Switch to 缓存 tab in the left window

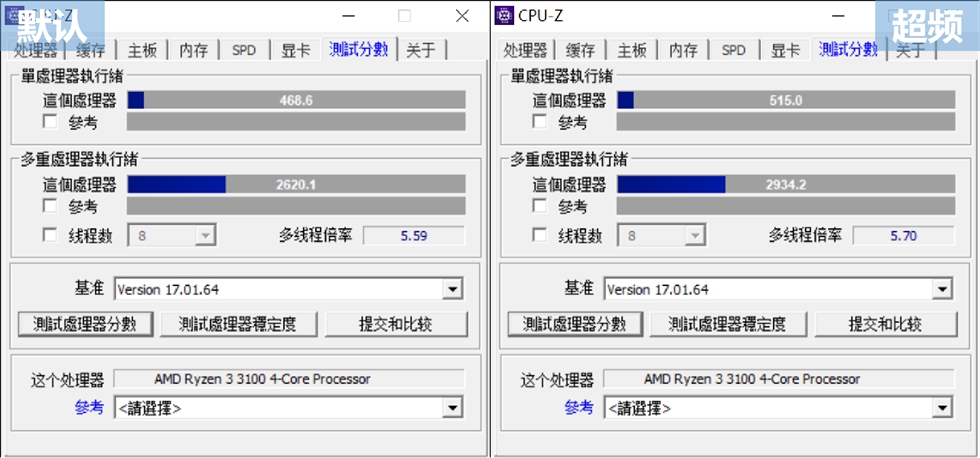91,50
